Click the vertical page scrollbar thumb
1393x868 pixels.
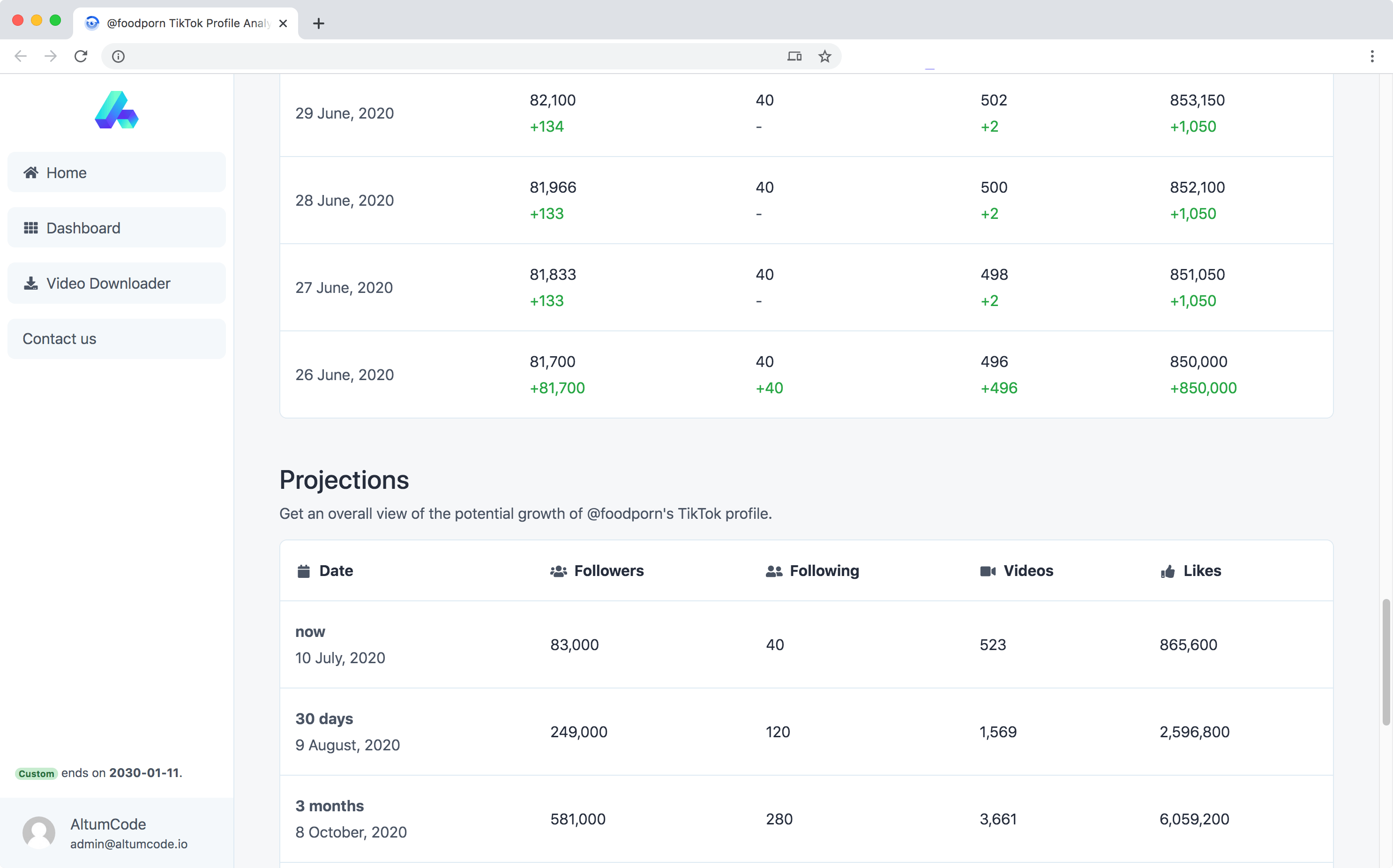[1386, 661]
